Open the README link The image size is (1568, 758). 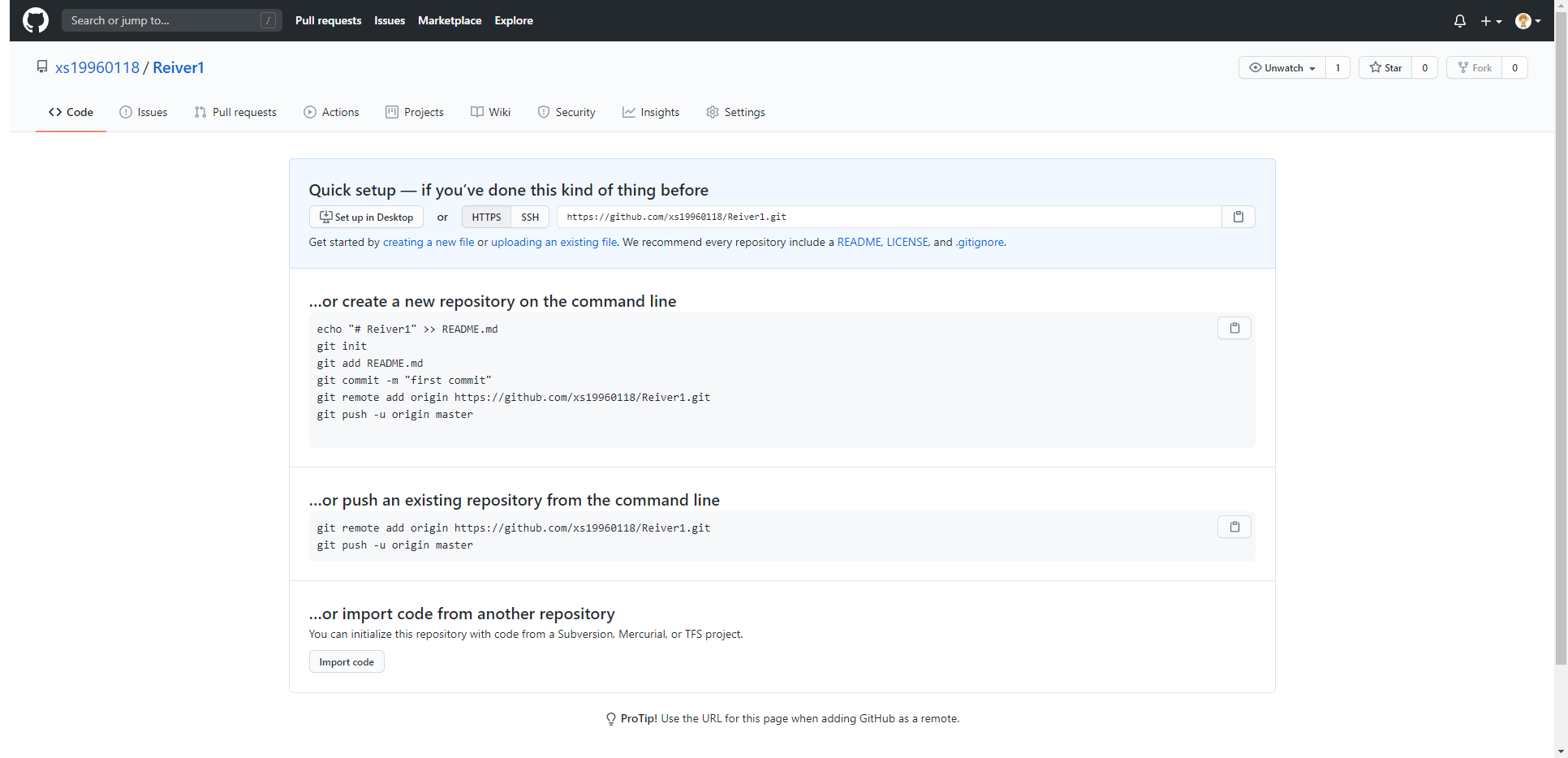[859, 242]
